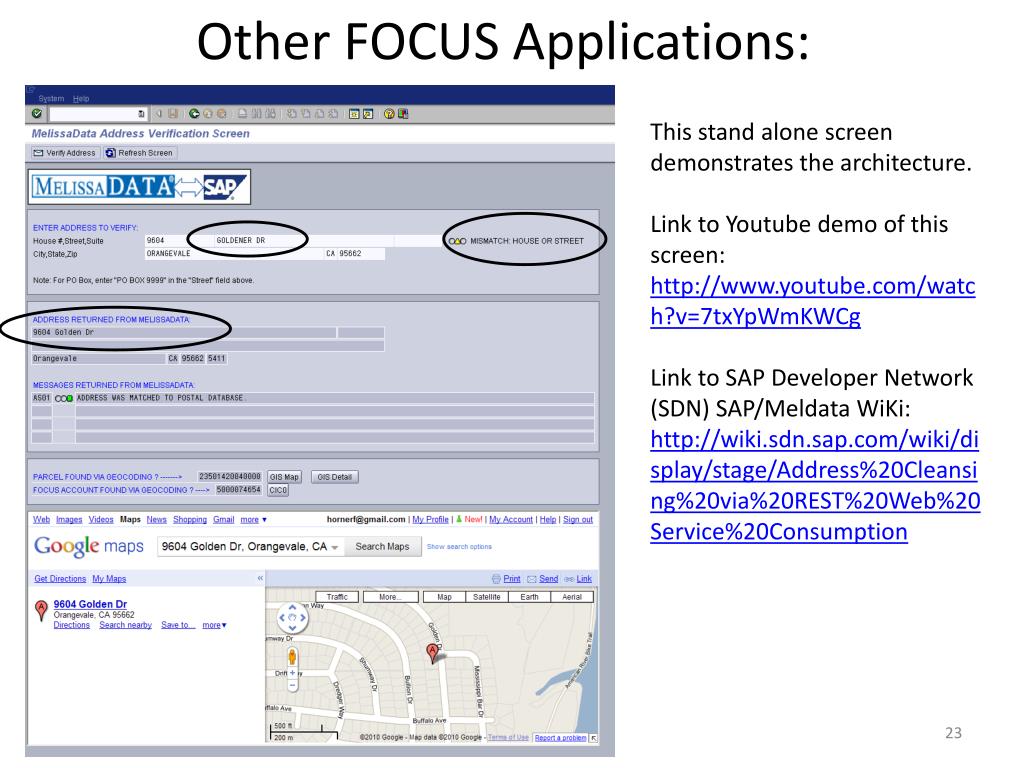Click the red A marker on the map

(432, 652)
